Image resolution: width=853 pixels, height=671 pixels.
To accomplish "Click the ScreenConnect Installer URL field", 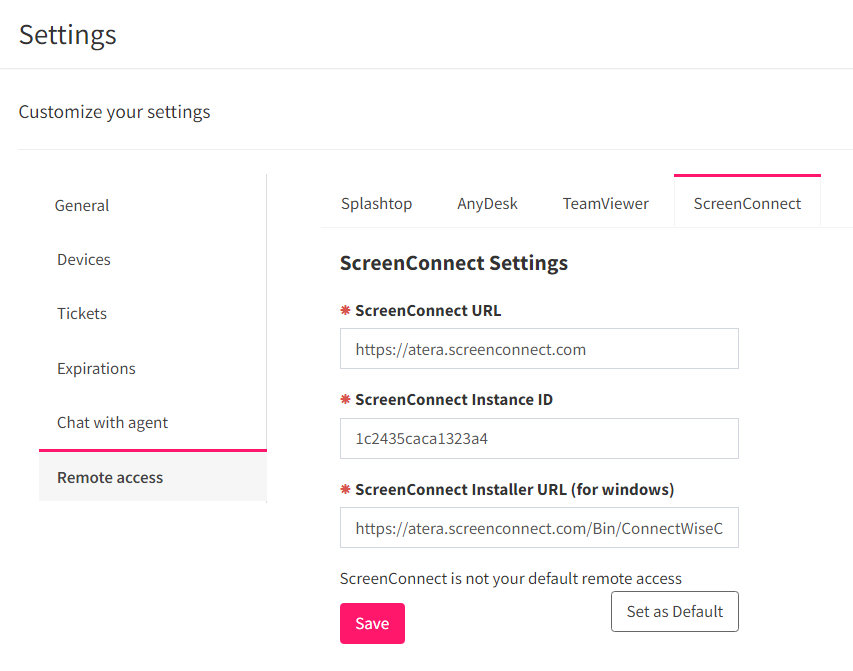I will (x=539, y=527).
